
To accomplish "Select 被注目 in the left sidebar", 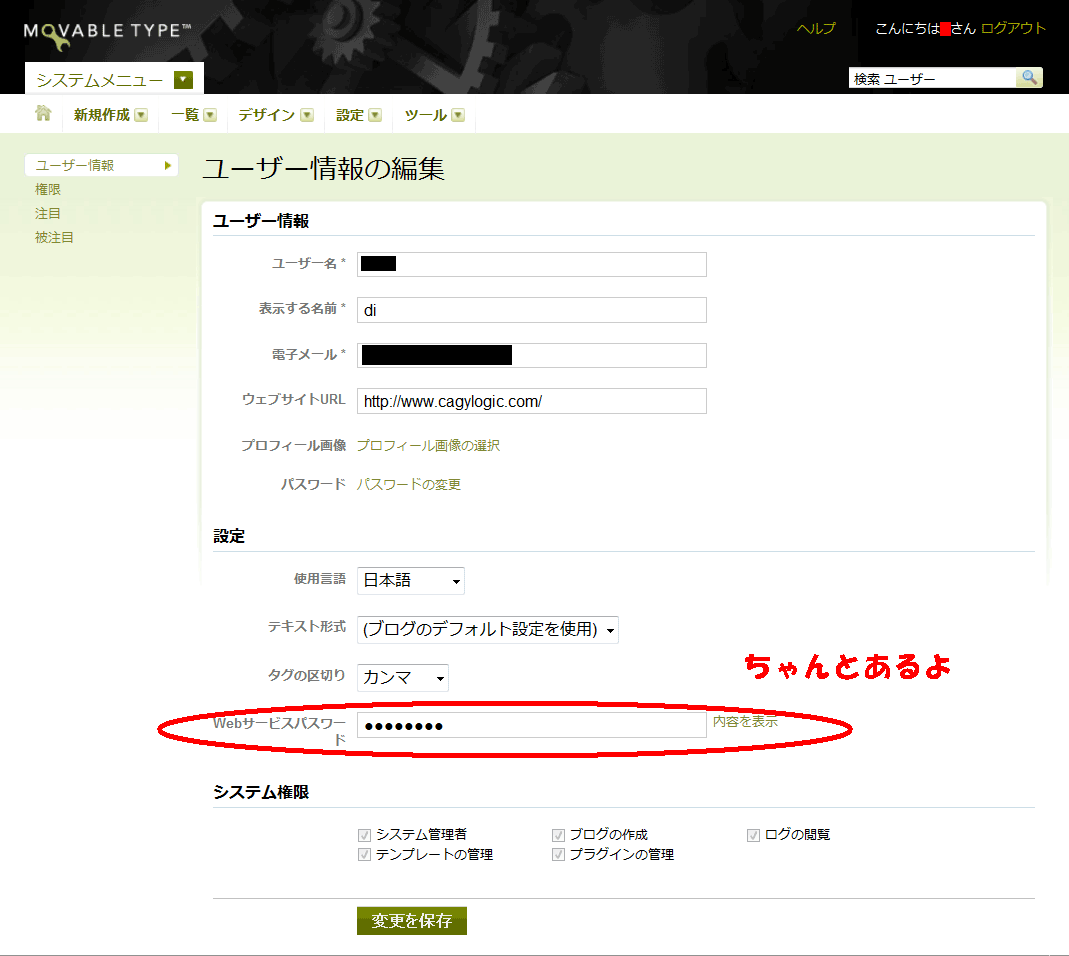I will 54,237.
